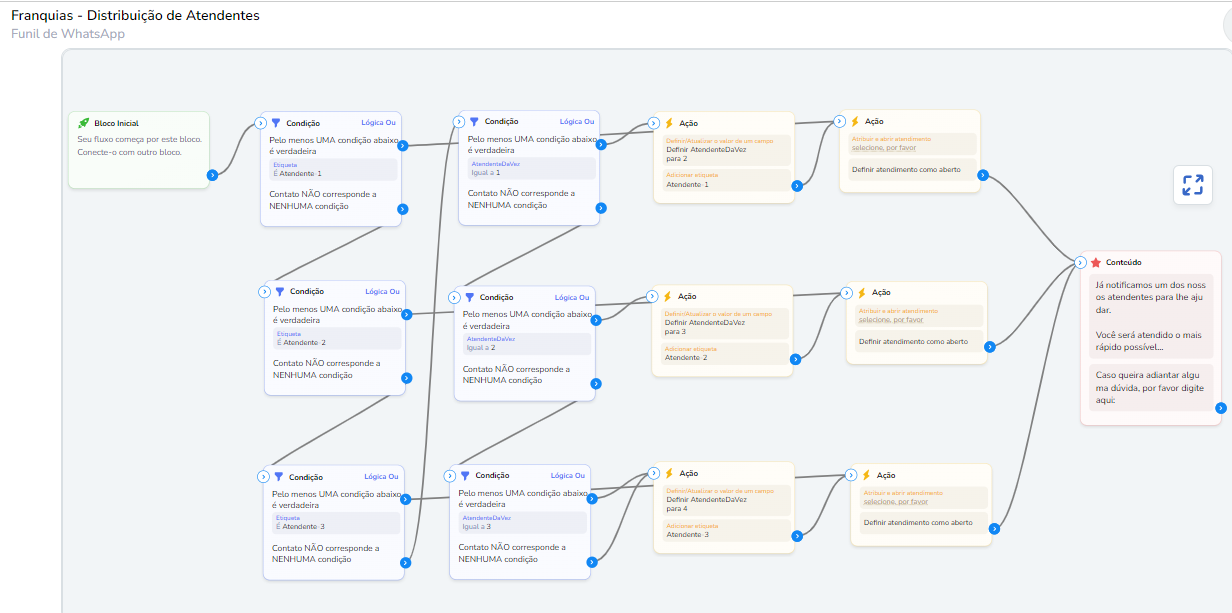The width and height of the screenshot is (1232, 613).
Task: Click 'Definir atendimento como aberto' in top Ação block
Action: click(906, 170)
